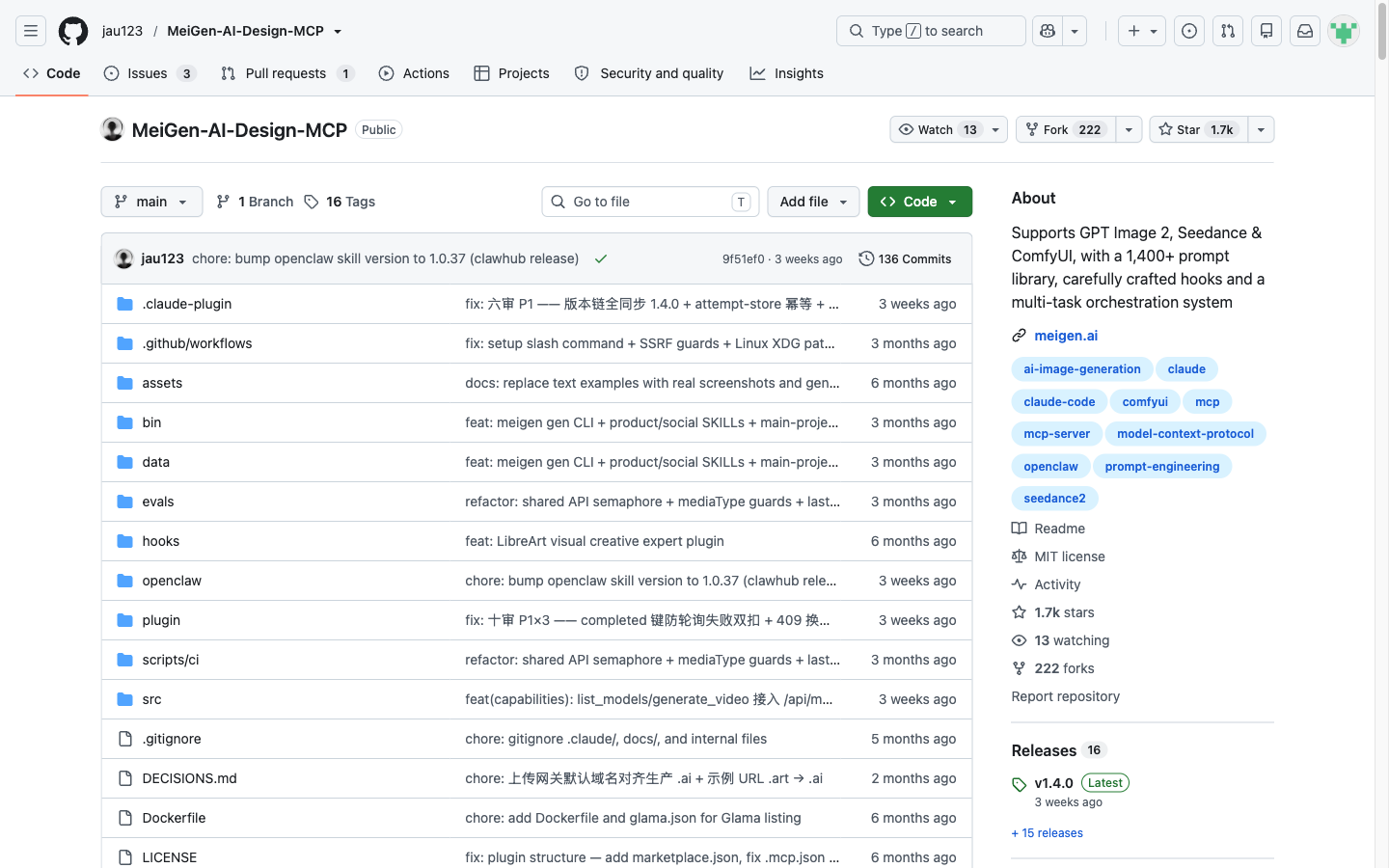Open the Copilot dropdown arrow
Image resolution: width=1389 pixels, height=868 pixels.
pos(1075,31)
